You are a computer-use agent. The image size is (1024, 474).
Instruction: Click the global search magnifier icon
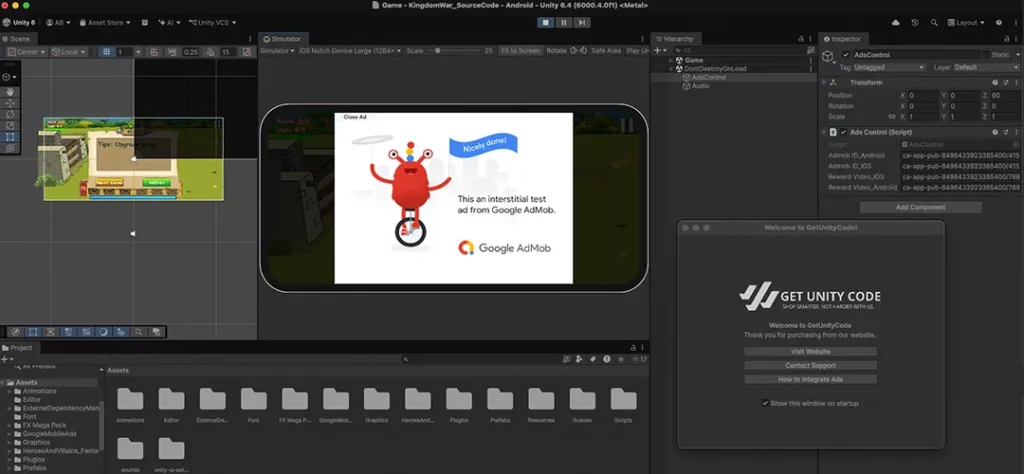934,23
